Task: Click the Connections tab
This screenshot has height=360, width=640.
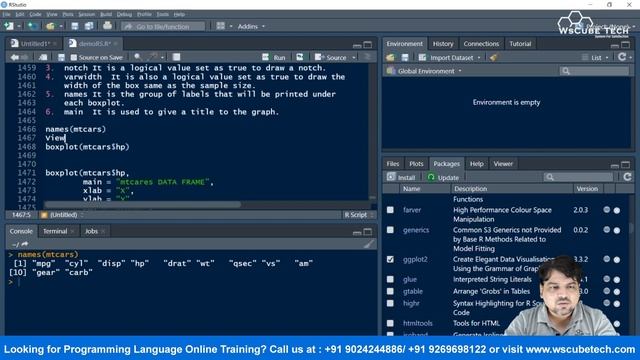Action: 481,44
